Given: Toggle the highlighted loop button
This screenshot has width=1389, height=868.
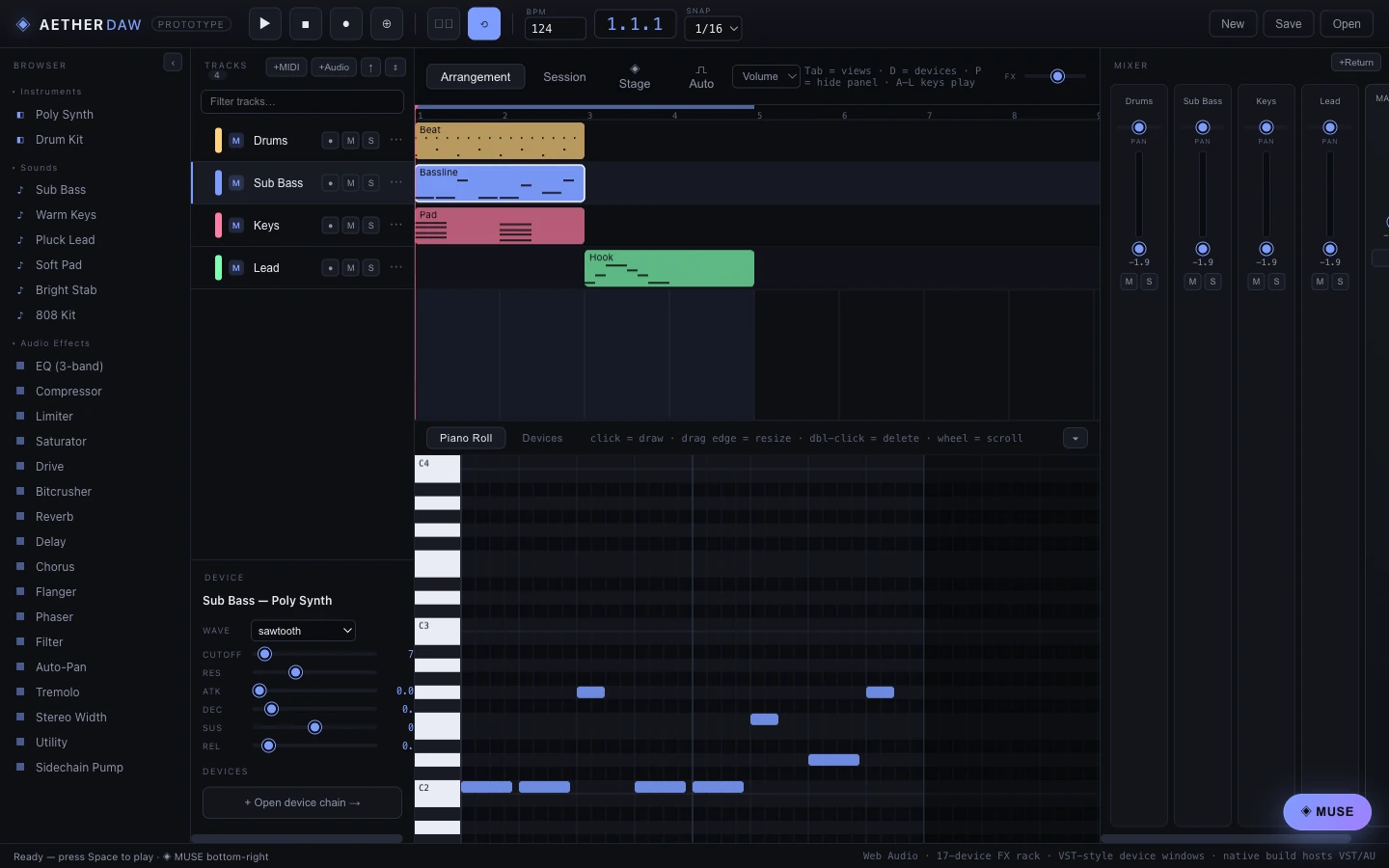Looking at the screenshot, I should [x=484, y=24].
